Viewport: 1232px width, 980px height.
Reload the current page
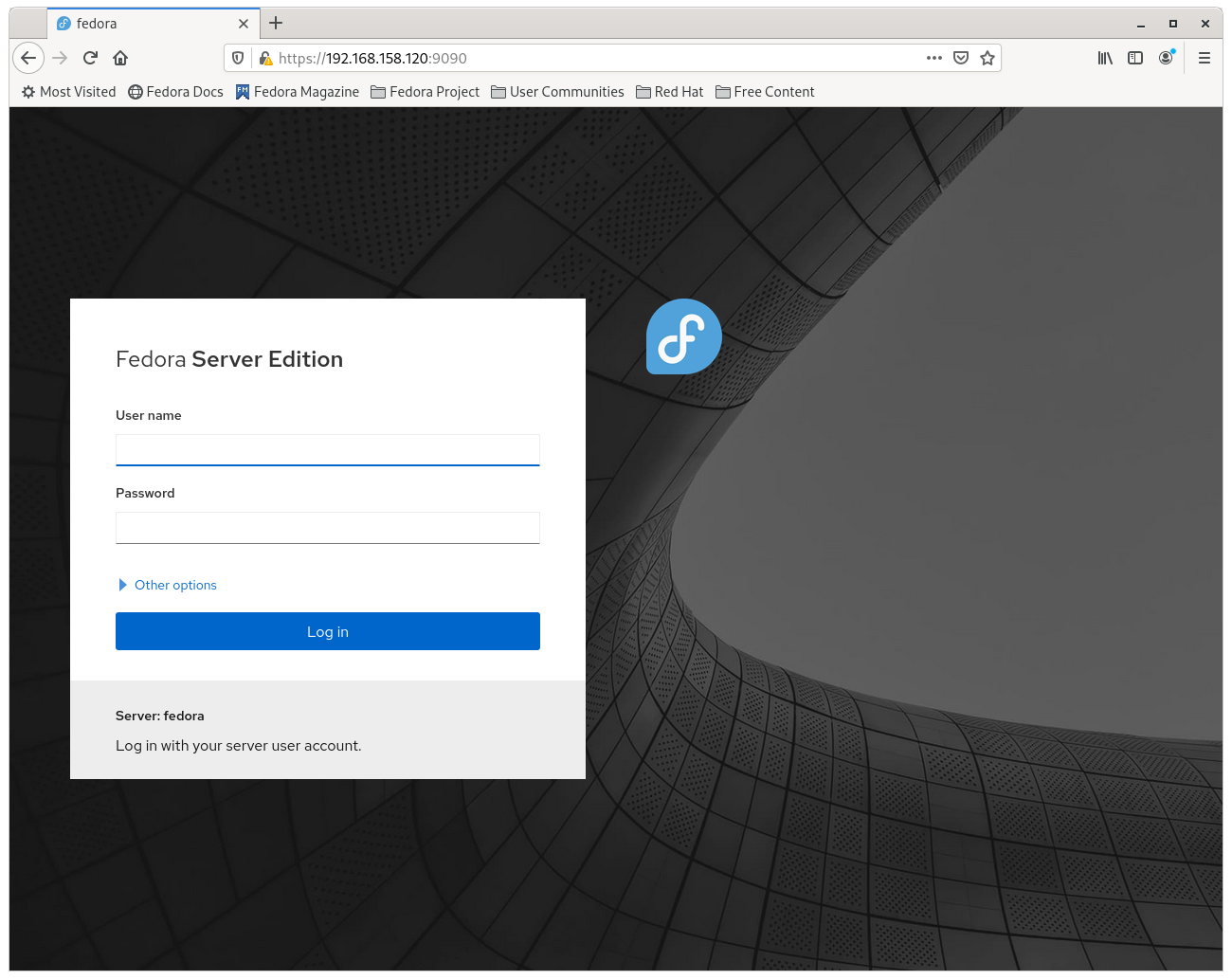pyautogui.click(x=90, y=58)
